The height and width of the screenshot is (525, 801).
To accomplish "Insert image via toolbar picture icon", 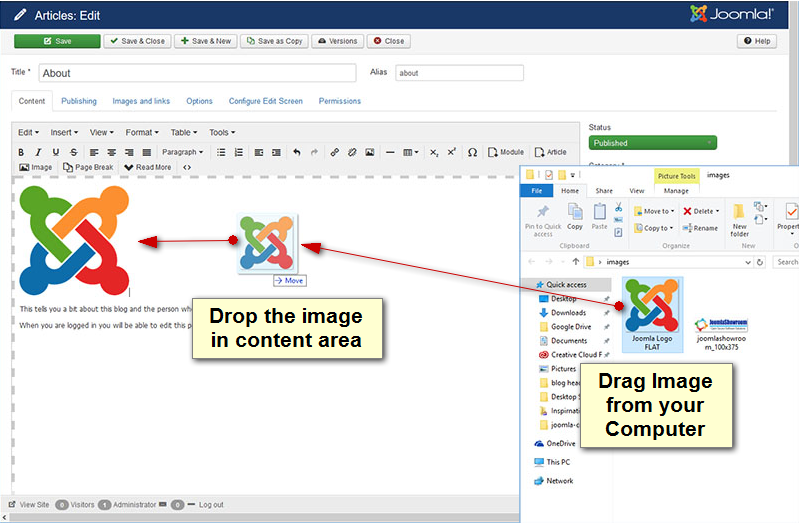I will [370, 152].
